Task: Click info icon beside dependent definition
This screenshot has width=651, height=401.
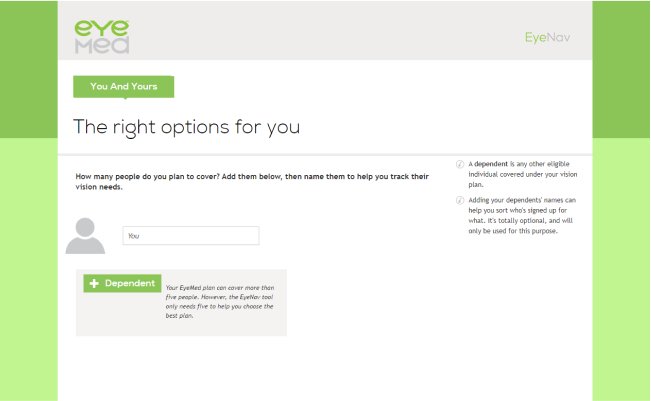Action: [460, 164]
